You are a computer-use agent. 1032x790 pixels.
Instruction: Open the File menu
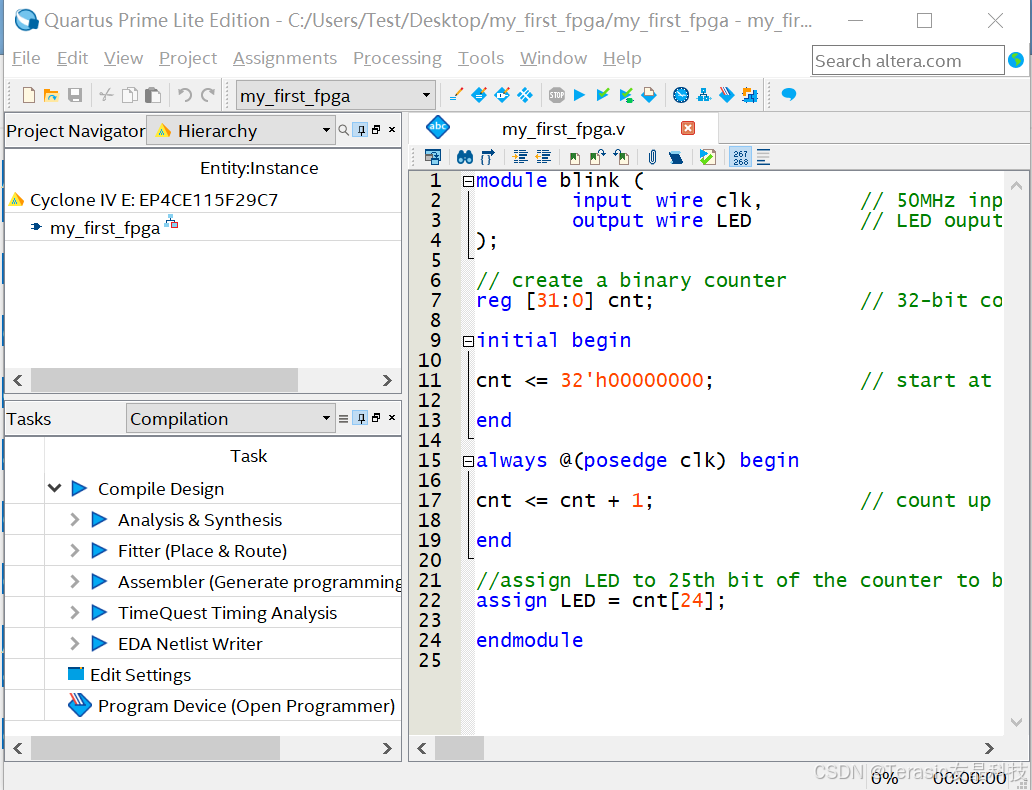[x=26, y=58]
